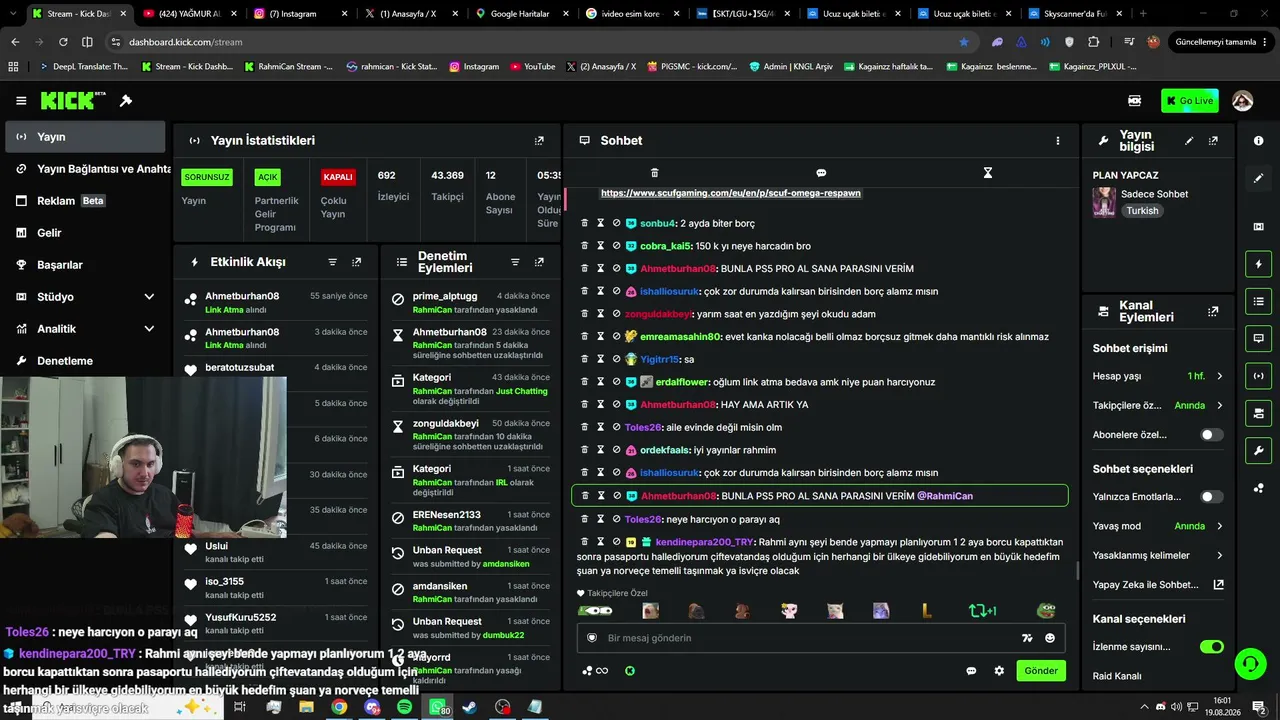Open the Sohbet three-dot options menu
Screen dimensions: 1280x720
point(1057,141)
